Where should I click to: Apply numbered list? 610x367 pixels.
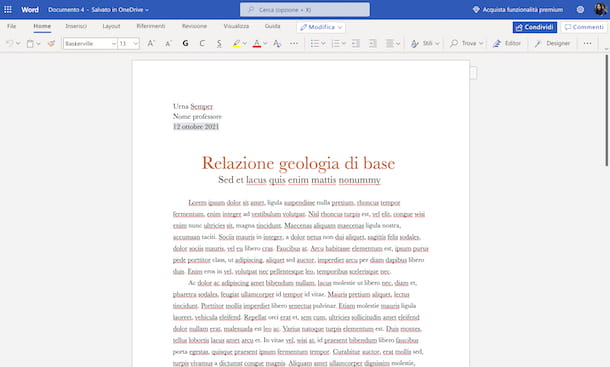335,44
